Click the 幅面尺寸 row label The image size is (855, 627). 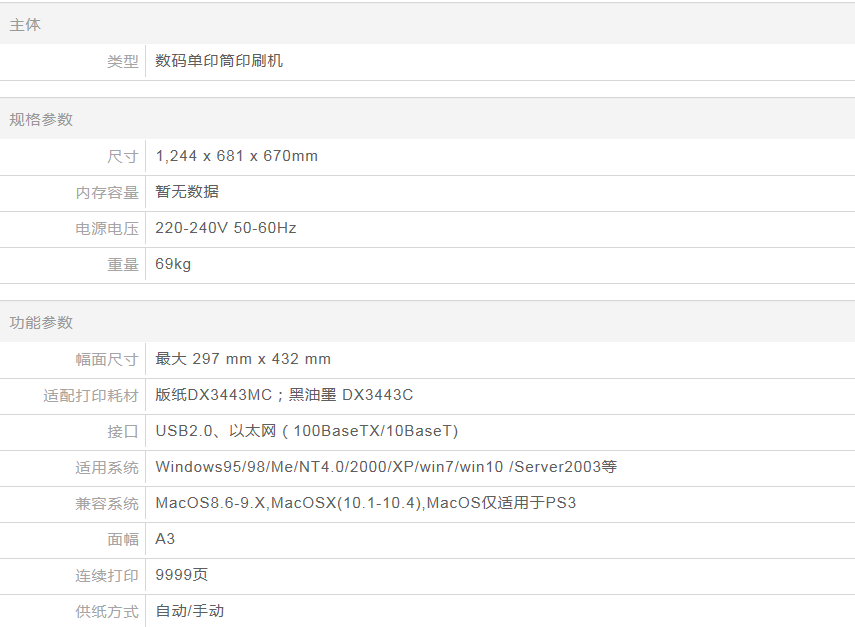coord(107,359)
